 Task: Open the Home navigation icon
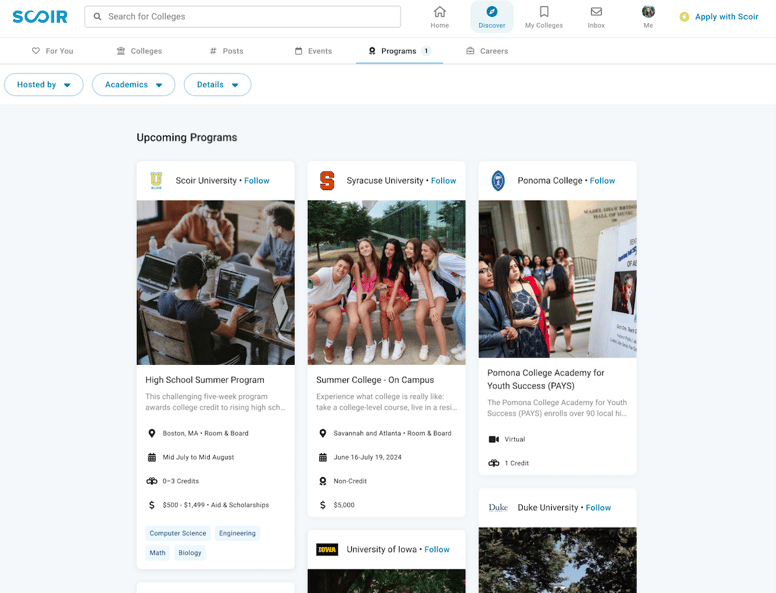click(x=439, y=11)
